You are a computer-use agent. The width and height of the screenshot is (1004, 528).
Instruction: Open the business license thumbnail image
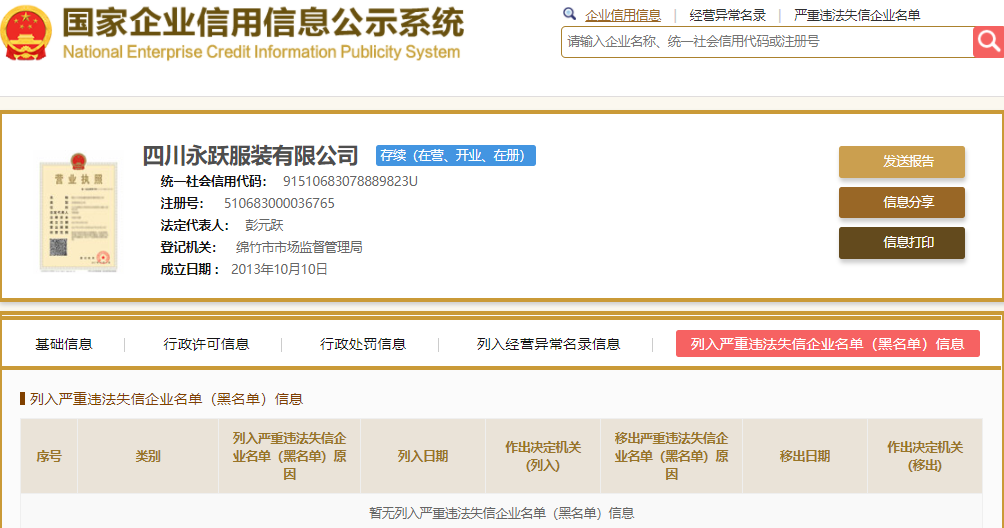pos(78,213)
